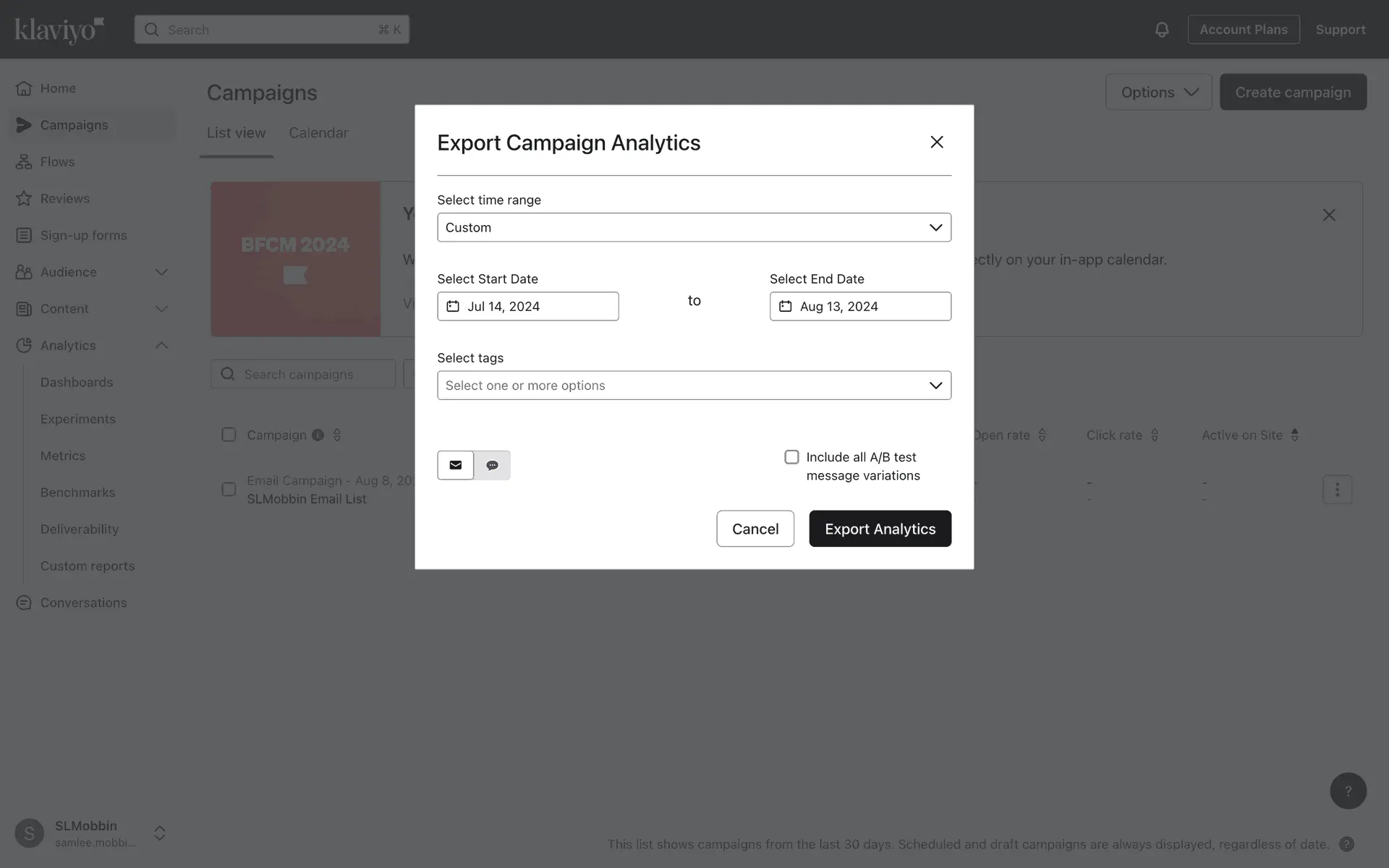Cancel the export dialog
This screenshot has height=868, width=1389.
[x=755, y=529]
